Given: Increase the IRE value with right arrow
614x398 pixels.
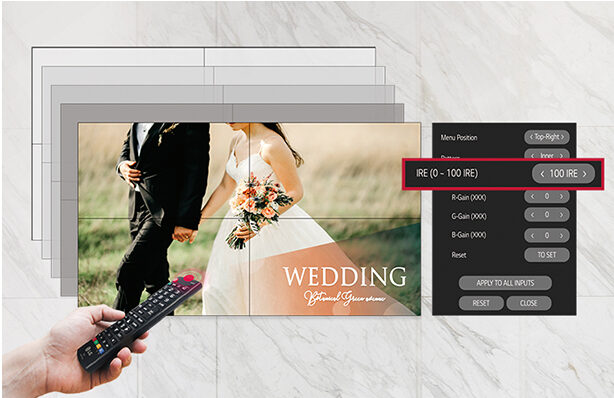Looking at the screenshot, I should [x=585, y=174].
